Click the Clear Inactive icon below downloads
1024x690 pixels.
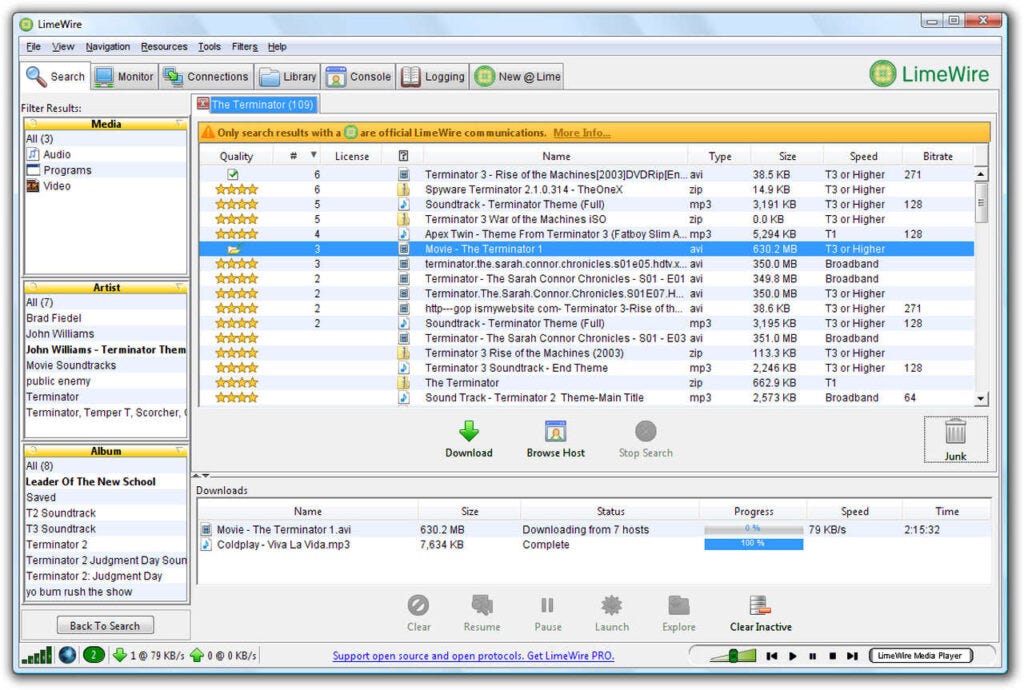click(759, 605)
